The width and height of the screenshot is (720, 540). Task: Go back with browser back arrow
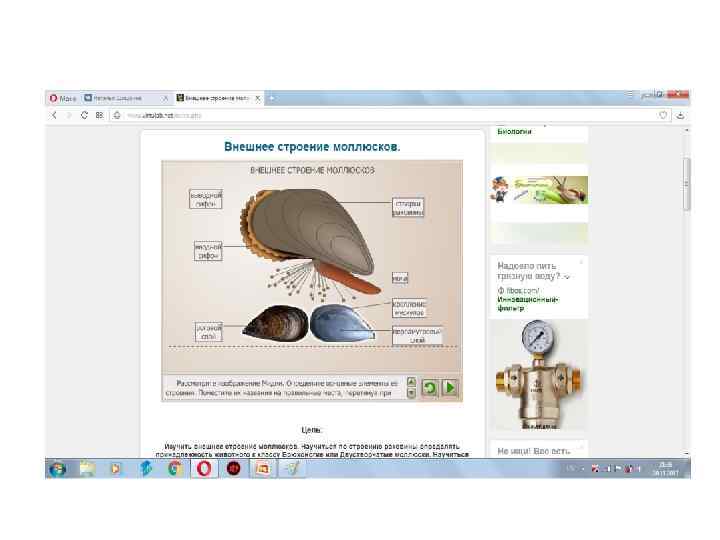pyautogui.click(x=54, y=115)
